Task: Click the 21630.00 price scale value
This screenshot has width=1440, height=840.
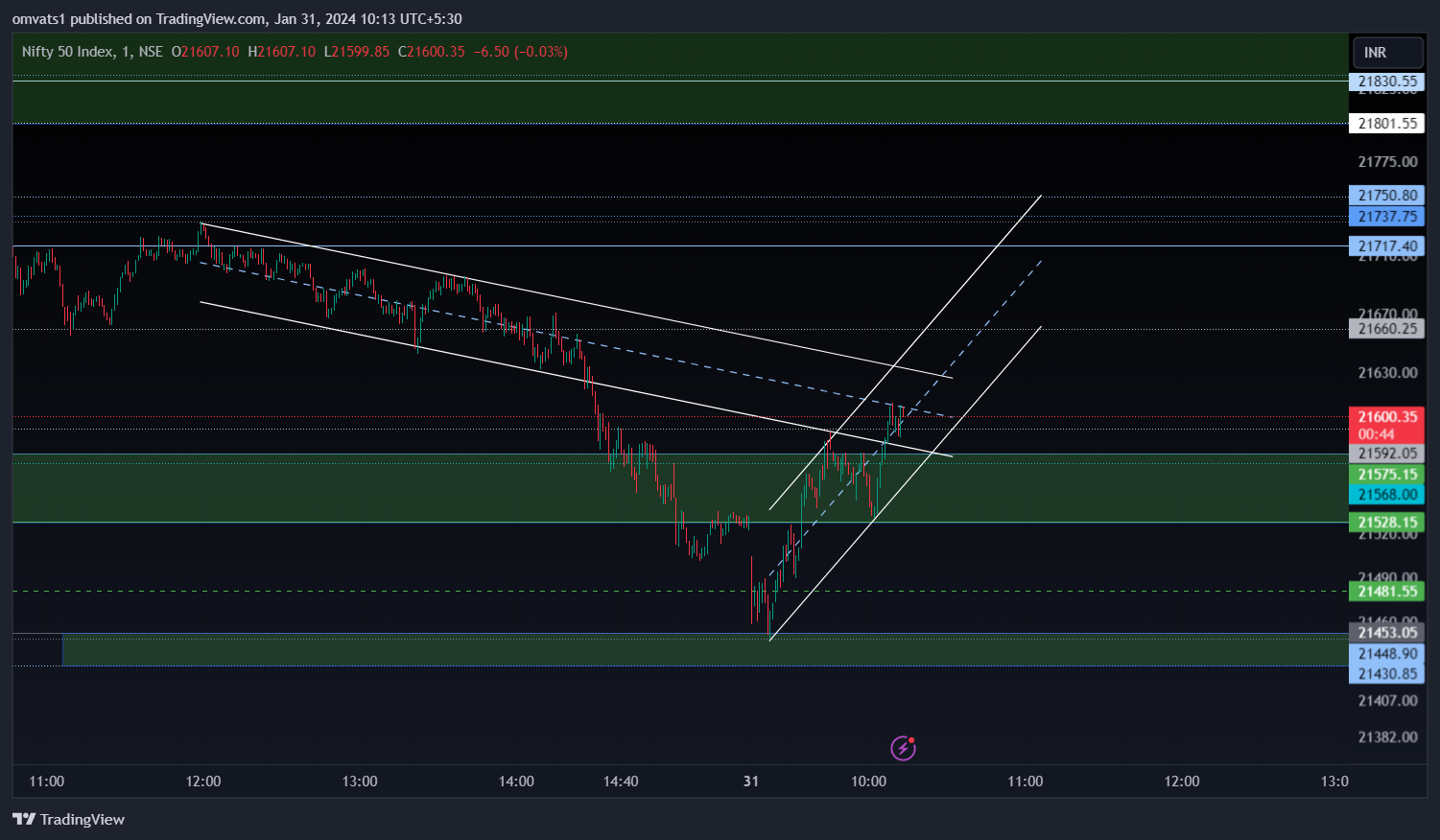Action: [1387, 373]
